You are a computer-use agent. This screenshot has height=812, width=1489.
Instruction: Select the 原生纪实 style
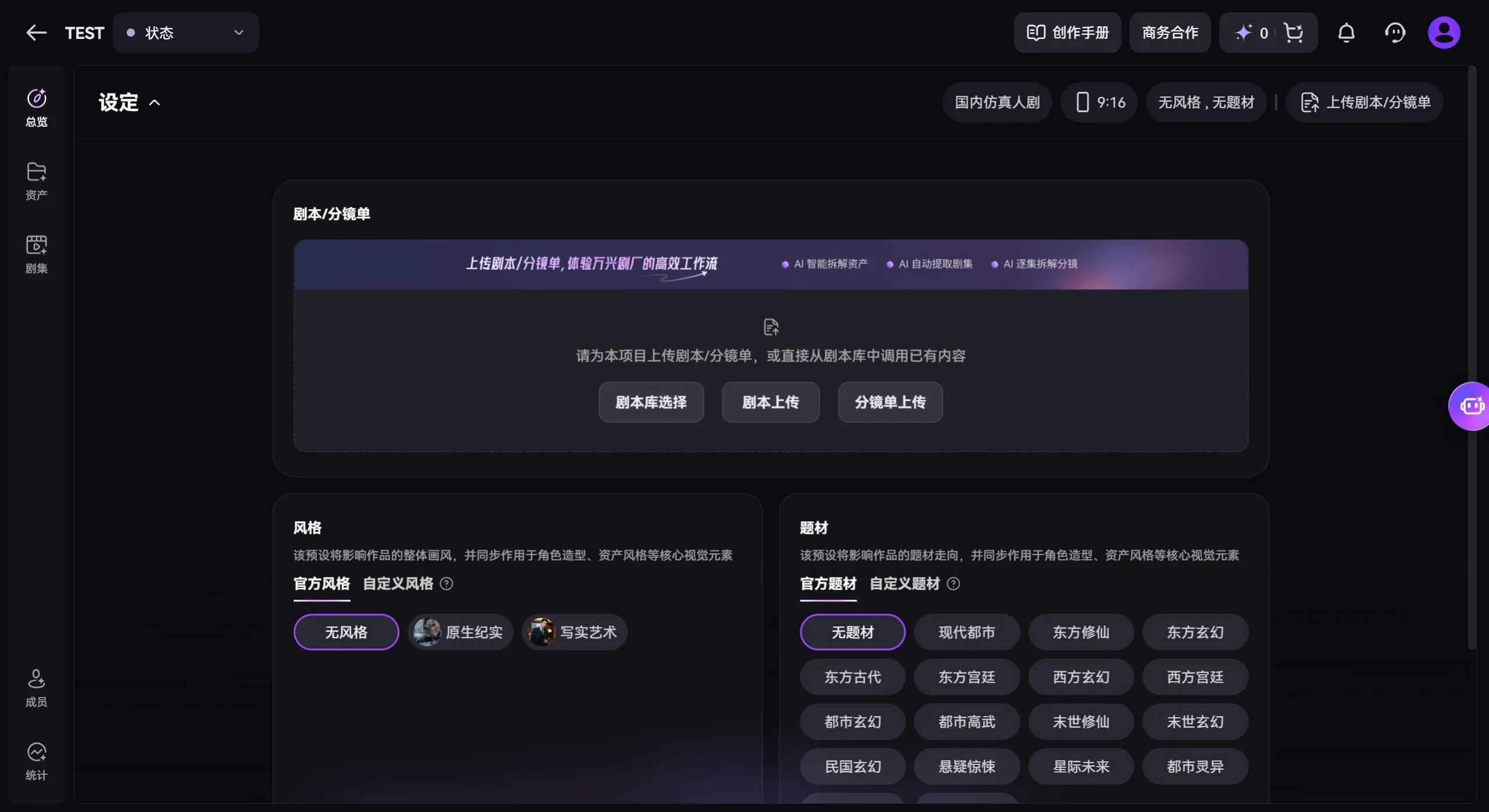click(x=461, y=632)
